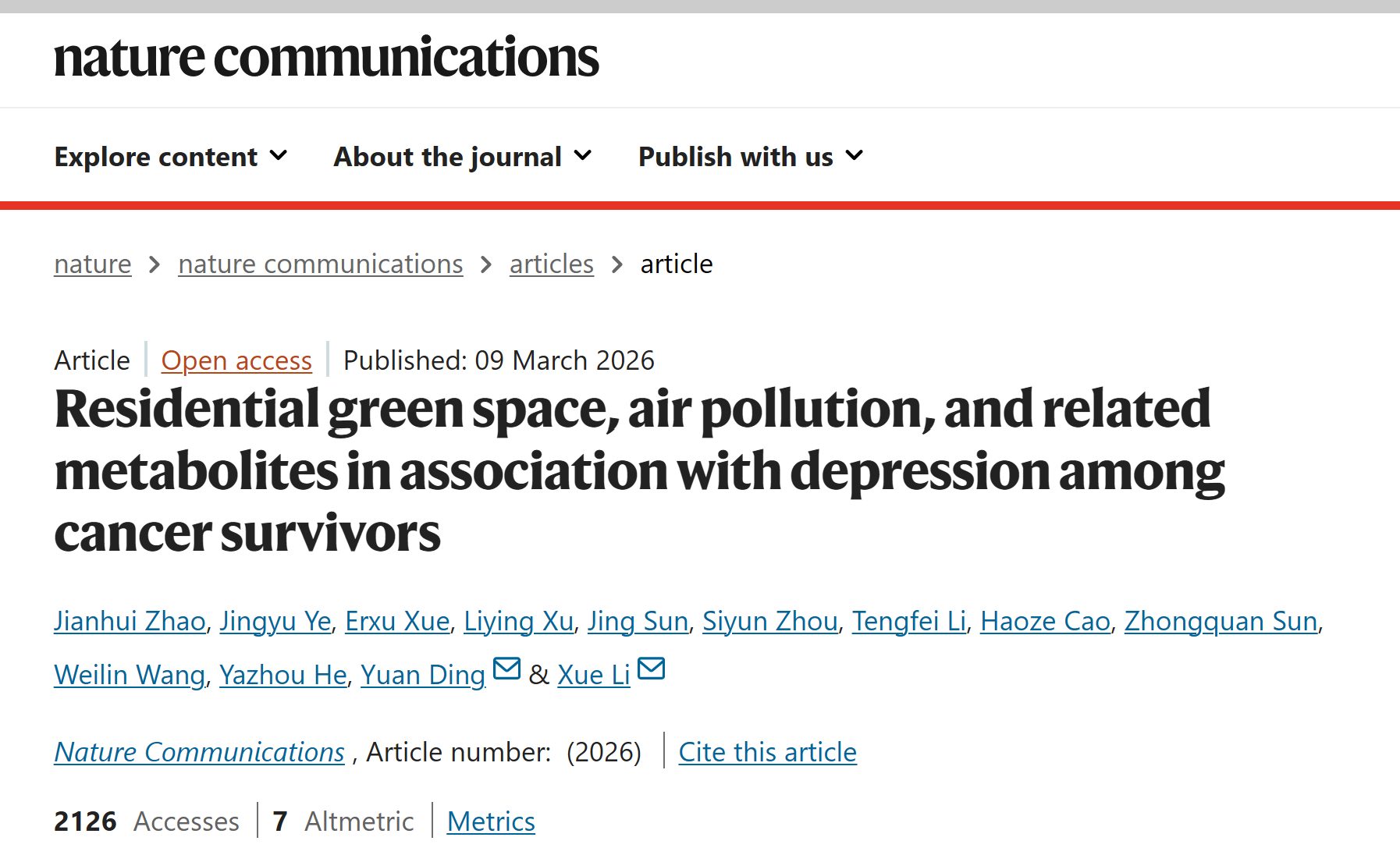This screenshot has height=855, width=1400.
Task: Open the nature communications breadcrumb link
Action: (320, 264)
